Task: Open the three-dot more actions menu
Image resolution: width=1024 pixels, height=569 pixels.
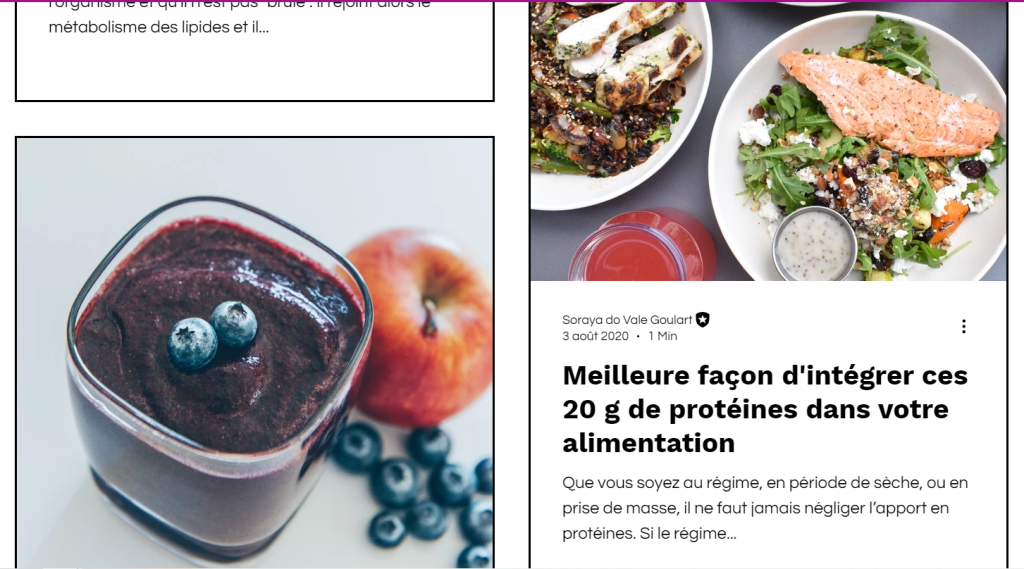Action: pyautogui.click(x=963, y=327)
